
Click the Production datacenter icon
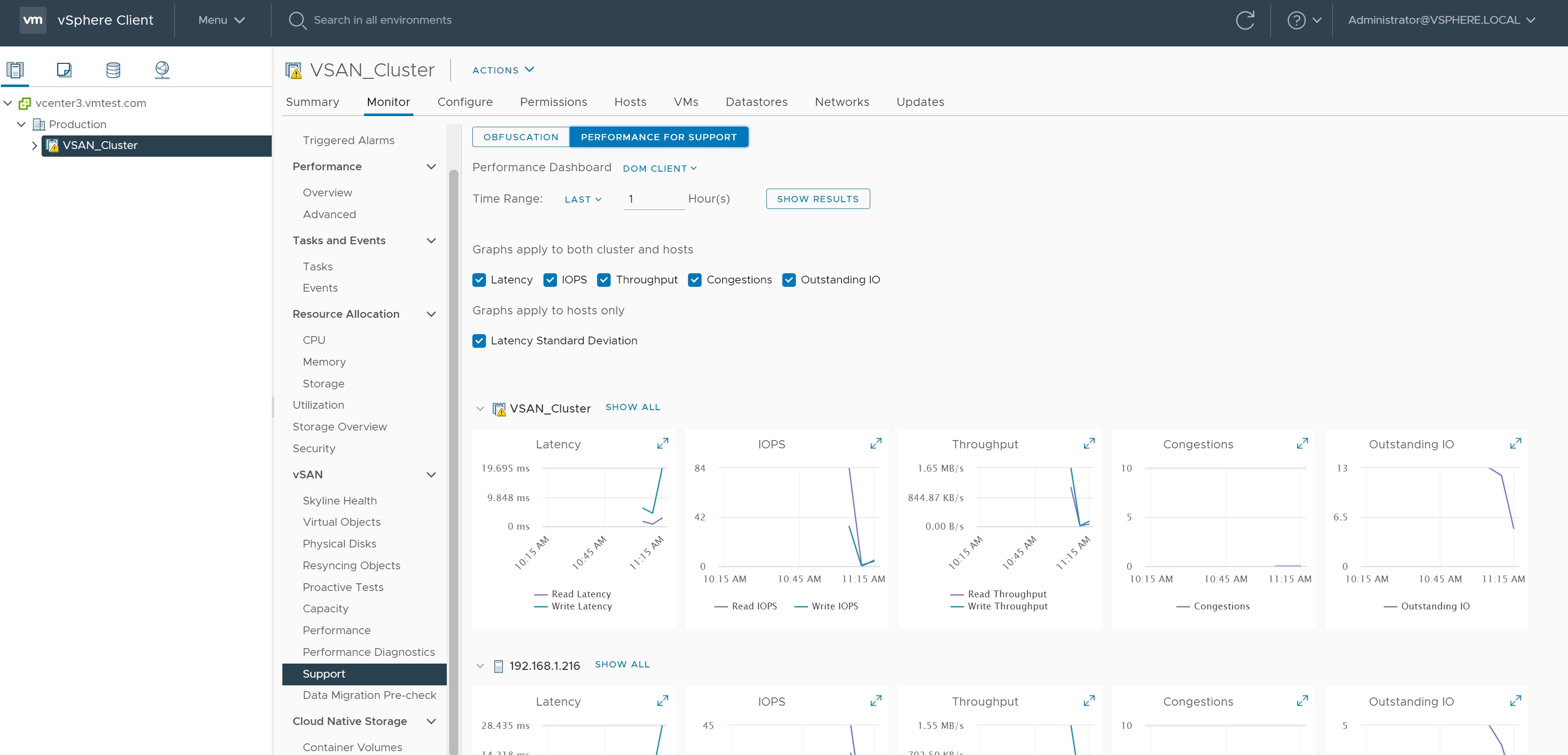(x=38, y=124)
